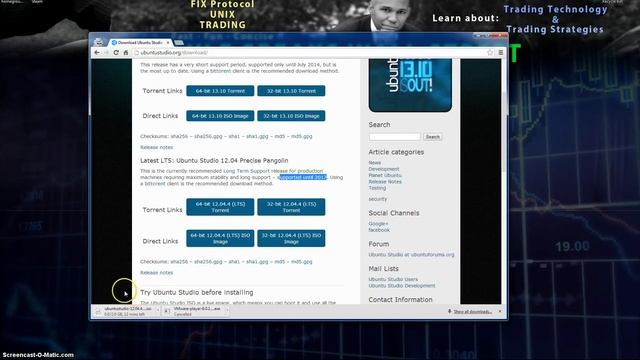Image resolution: width=640 pixels, height=360 pixels.
Task: Open Release notes link under 13.10 checksums
Action: [156, 147]
